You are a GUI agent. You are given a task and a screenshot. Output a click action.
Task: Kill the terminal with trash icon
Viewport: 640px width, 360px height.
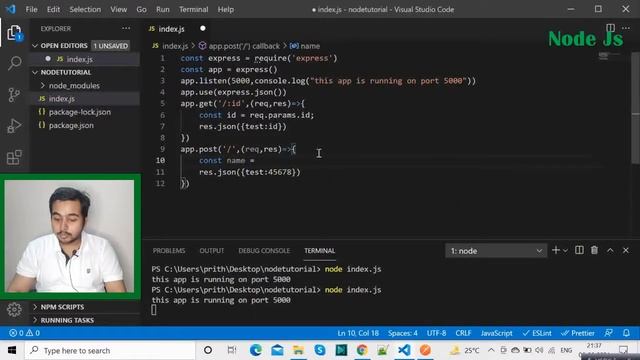pyautogui.click(x=594, y=250)
